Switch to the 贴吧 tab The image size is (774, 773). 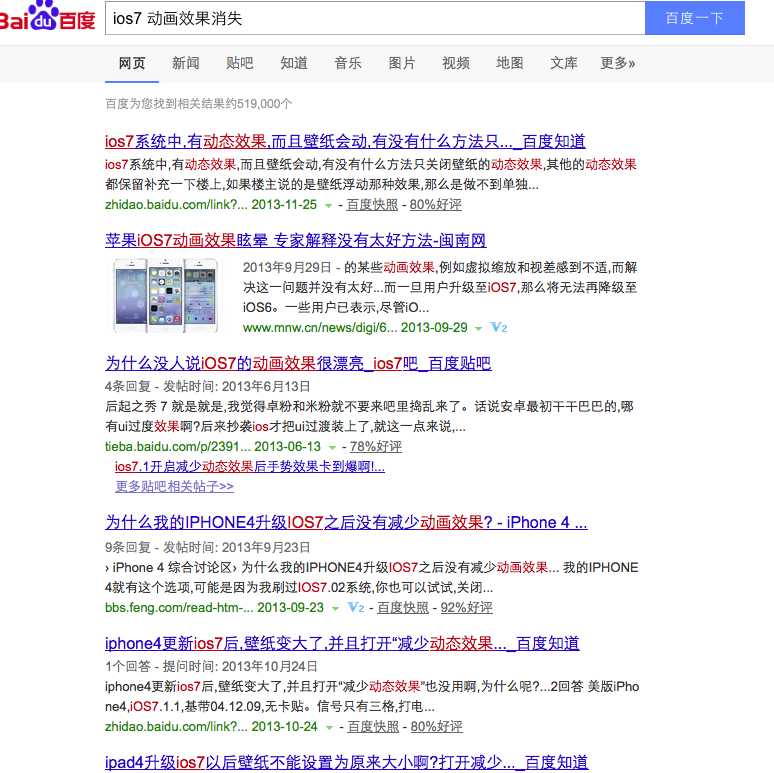click(x=239, y=63)
